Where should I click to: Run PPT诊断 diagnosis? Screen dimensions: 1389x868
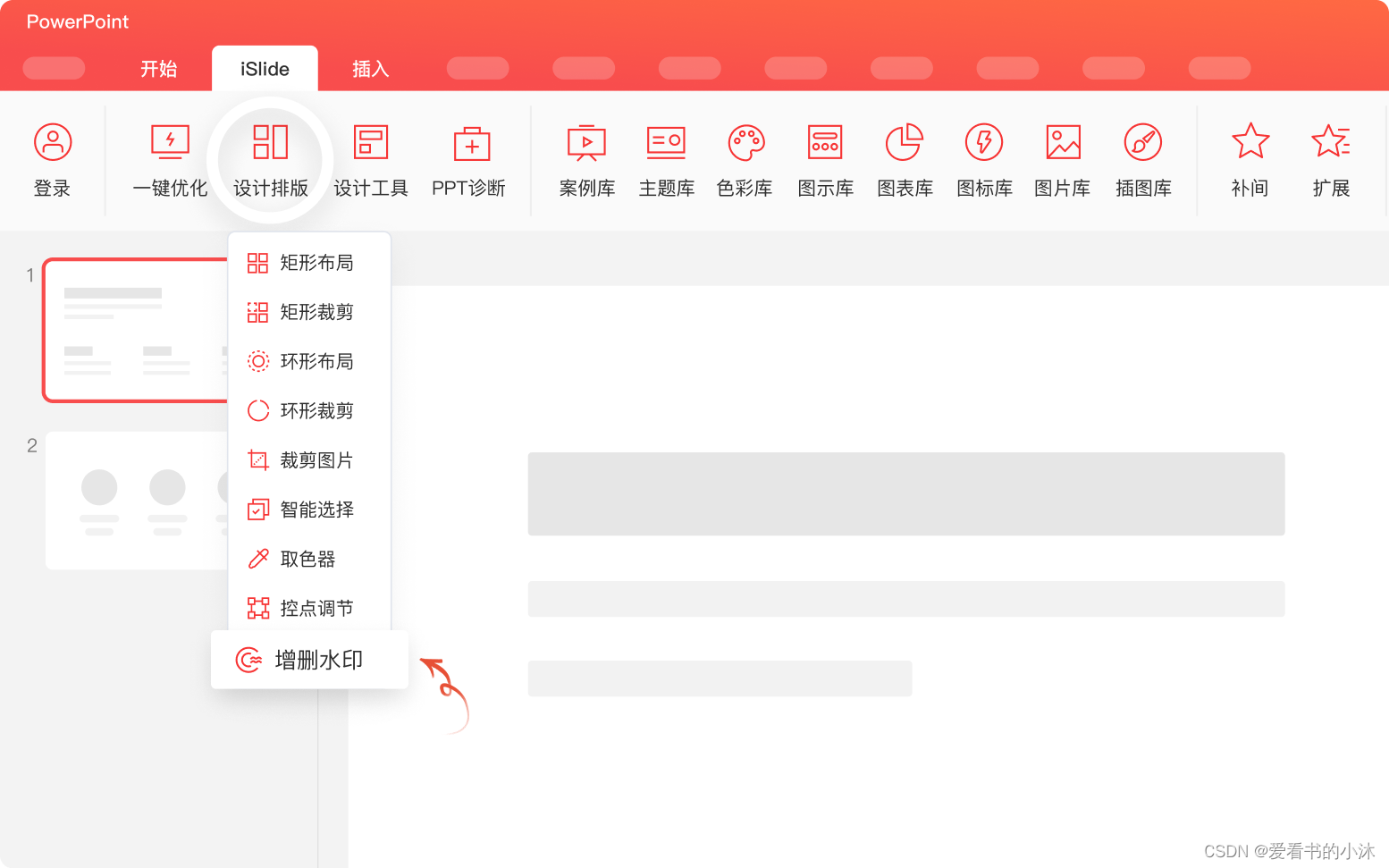469,161
